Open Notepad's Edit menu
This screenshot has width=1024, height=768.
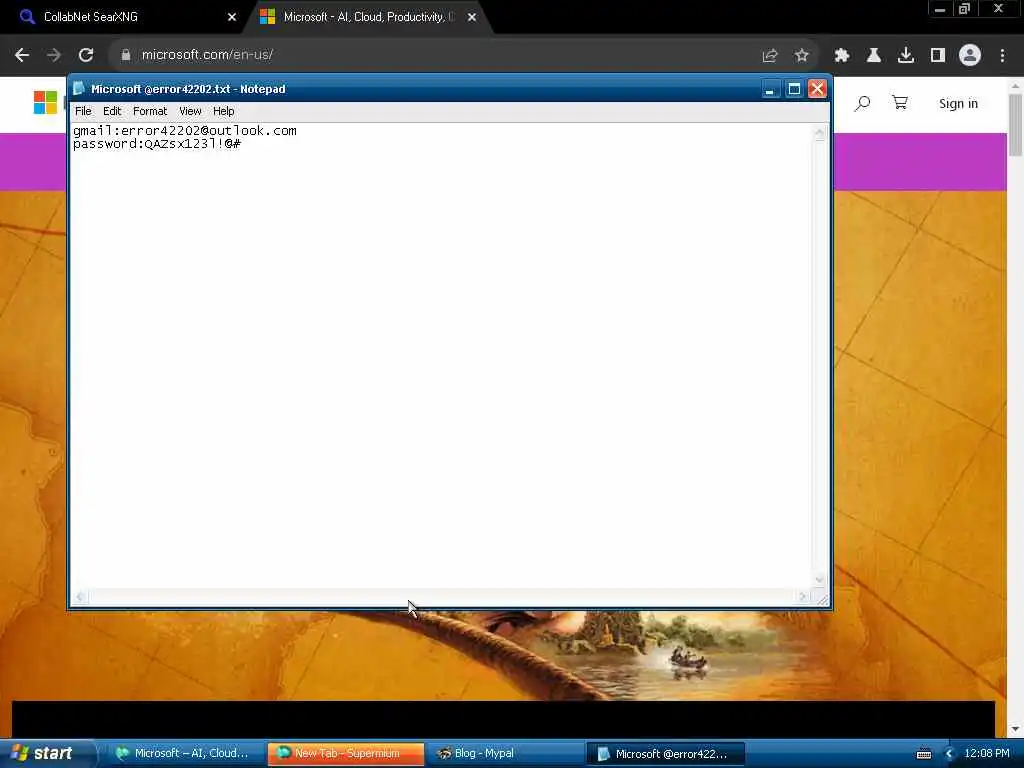point(112,111)
